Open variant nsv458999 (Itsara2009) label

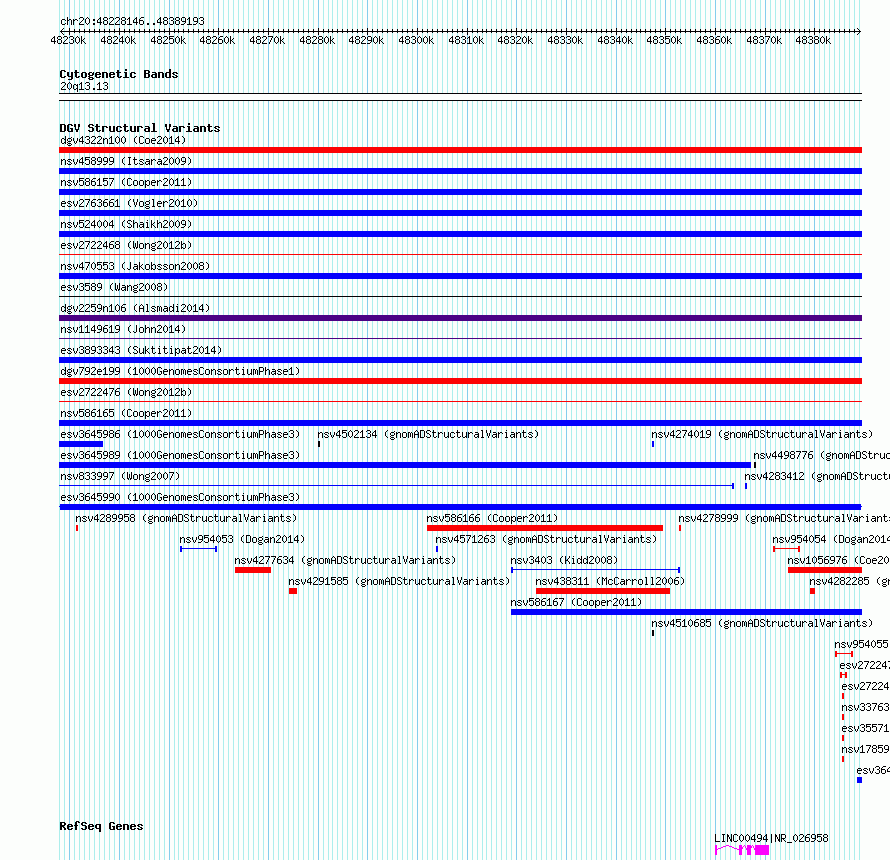pyautogui.click(x=126, y=161)
